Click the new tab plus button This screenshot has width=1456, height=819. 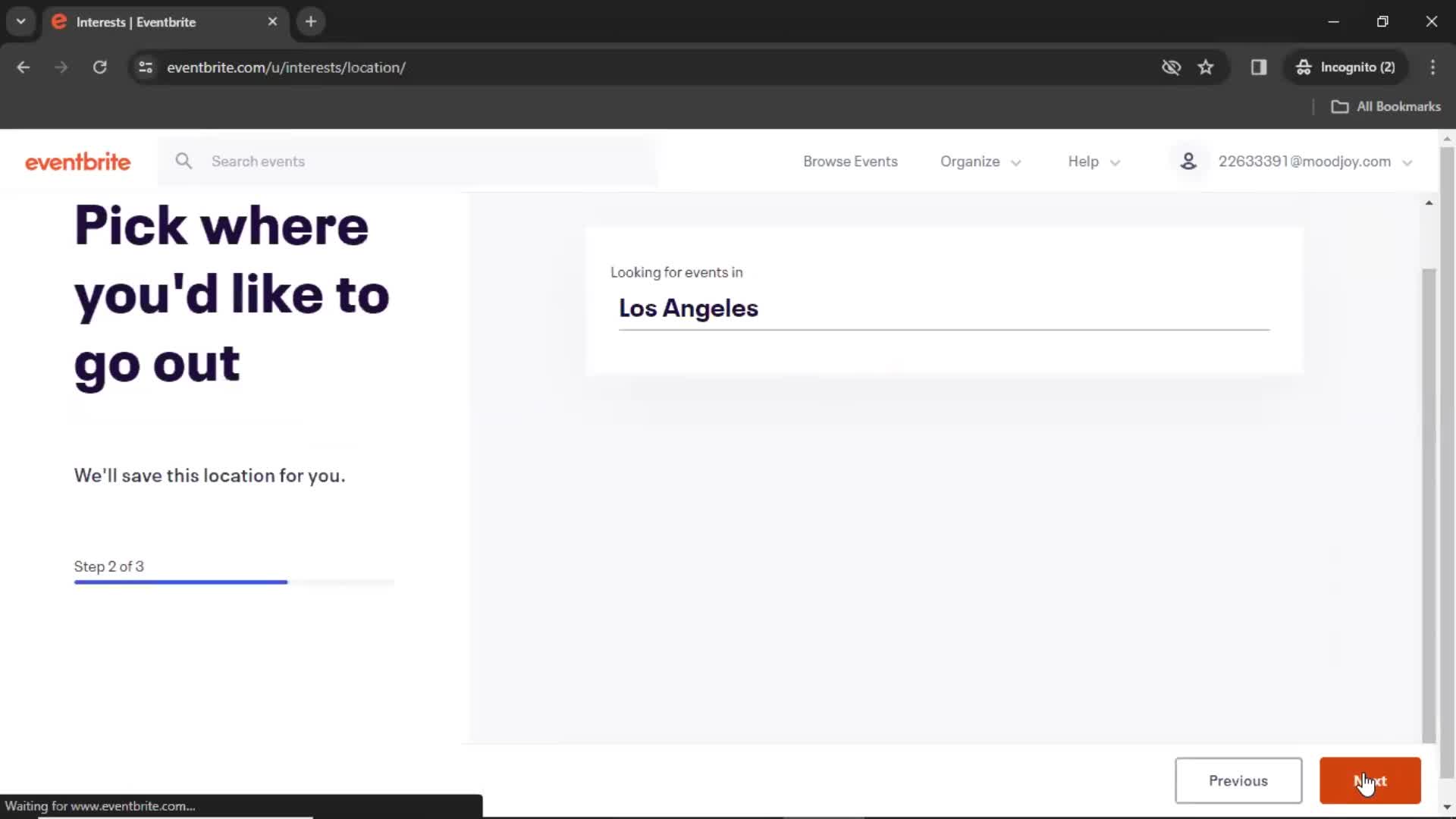(x=311, y=22)
